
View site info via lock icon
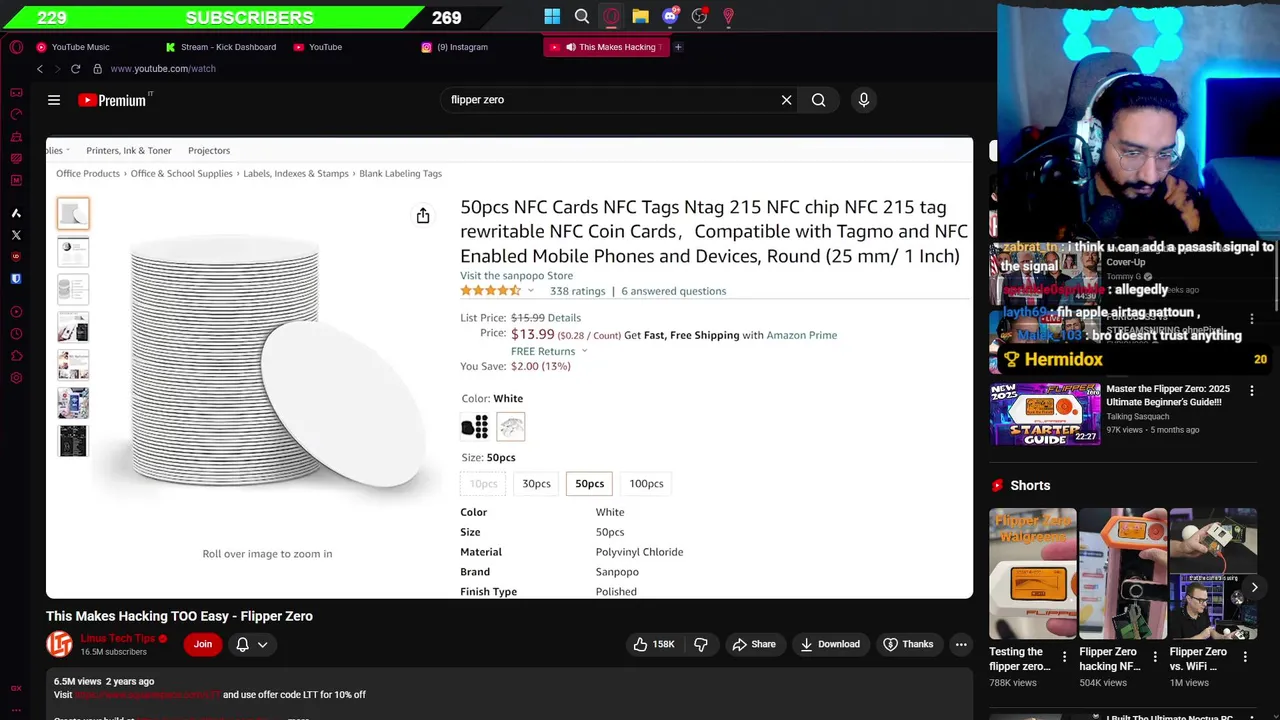pyautogui.click(x=97, y=69)
